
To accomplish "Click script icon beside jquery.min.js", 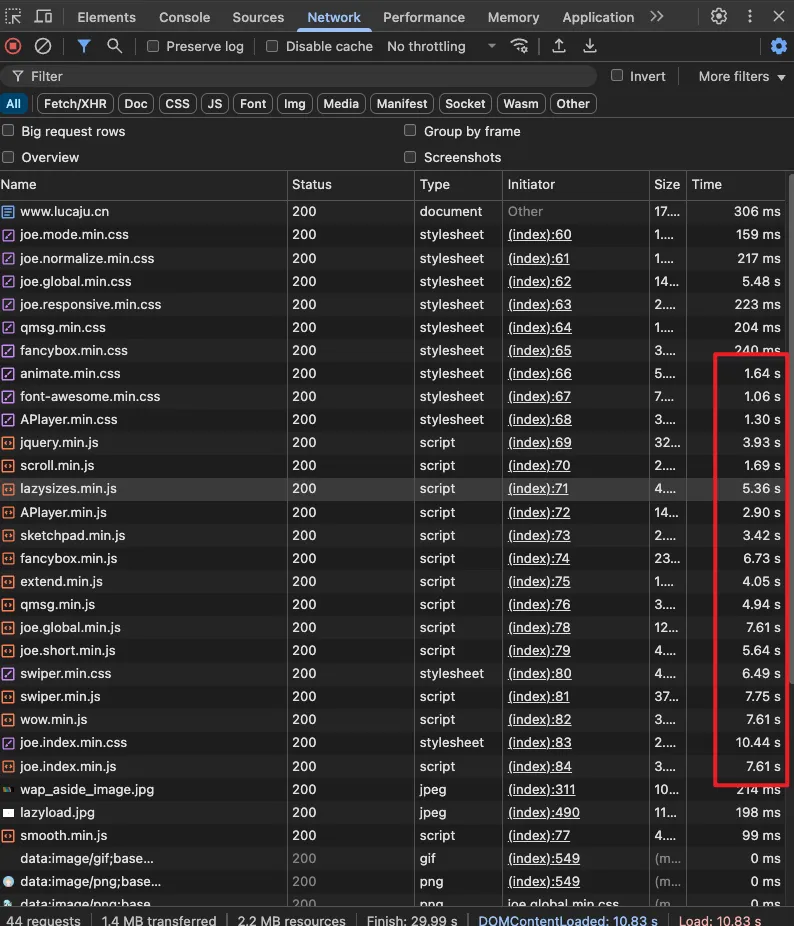I will pos(8,443).
